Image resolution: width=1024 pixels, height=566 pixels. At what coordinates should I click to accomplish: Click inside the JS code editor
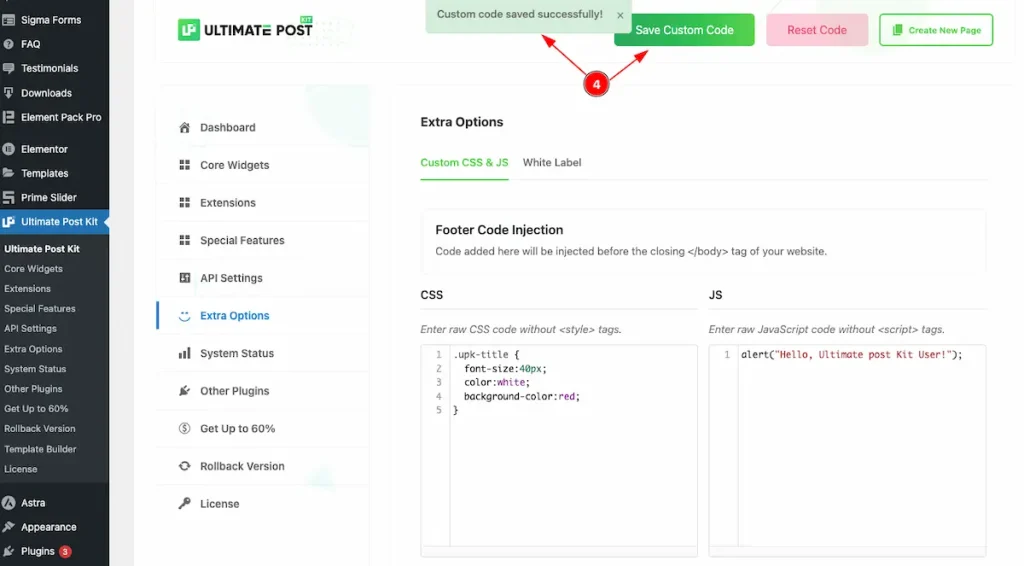click(847, 450)
